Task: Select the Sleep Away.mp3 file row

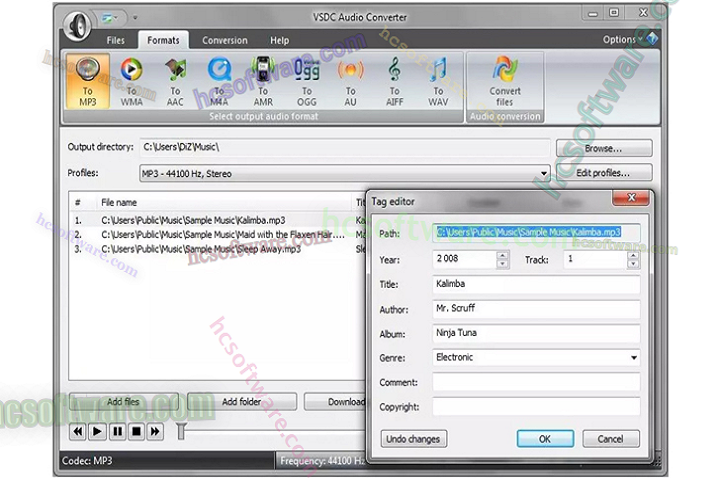Action: point(218,248)
